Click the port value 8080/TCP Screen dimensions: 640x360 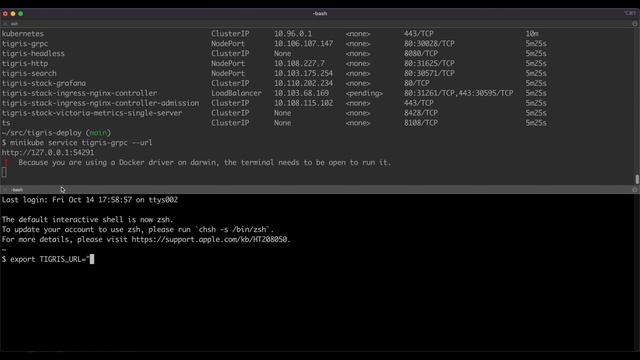point(421,53)
